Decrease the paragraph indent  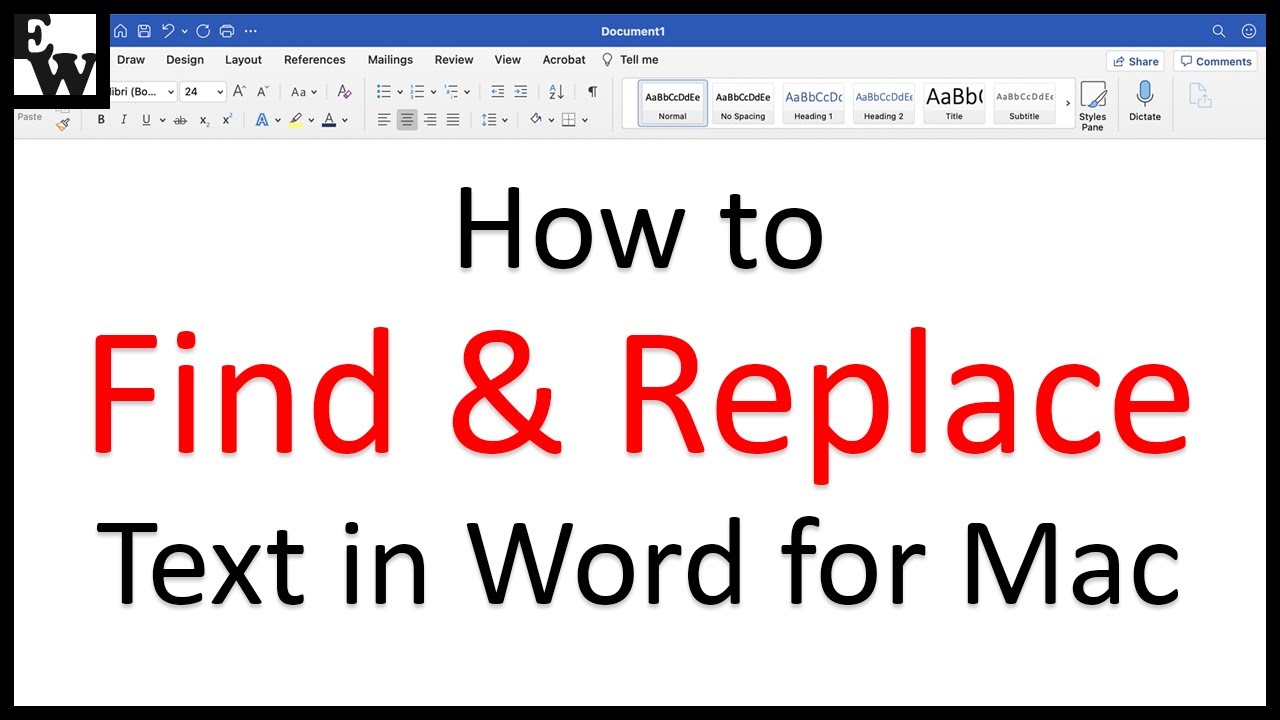click(x=497, y=92)
